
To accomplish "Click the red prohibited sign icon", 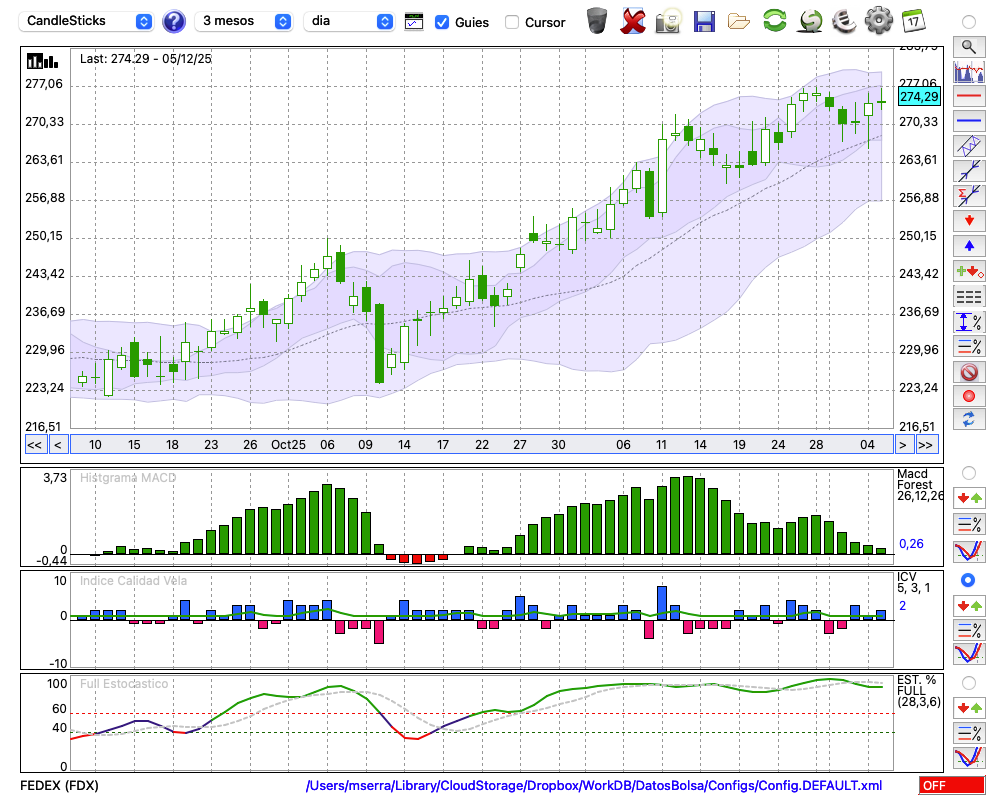I will pyautogui.click(x=969, y=371).
